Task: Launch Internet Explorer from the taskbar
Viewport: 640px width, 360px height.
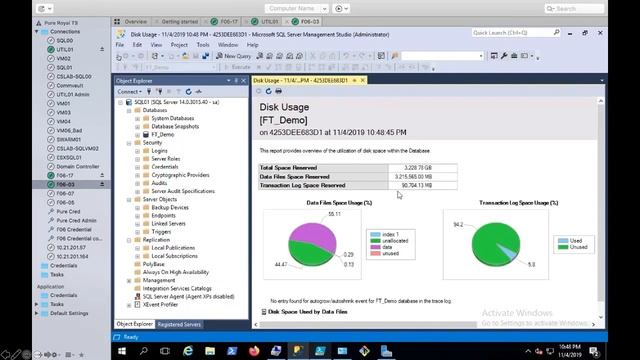Action: click(188, 351)
